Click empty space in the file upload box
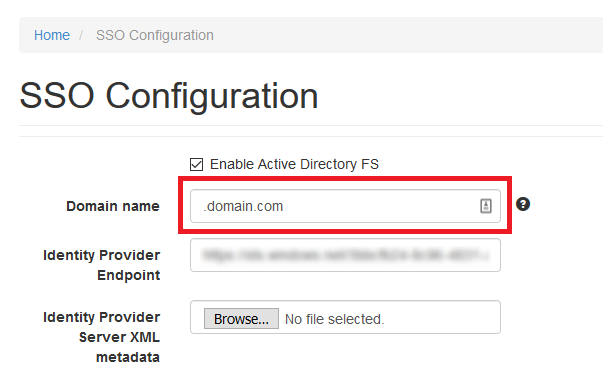This screenshot has height=370, width=603. [442, 318]
